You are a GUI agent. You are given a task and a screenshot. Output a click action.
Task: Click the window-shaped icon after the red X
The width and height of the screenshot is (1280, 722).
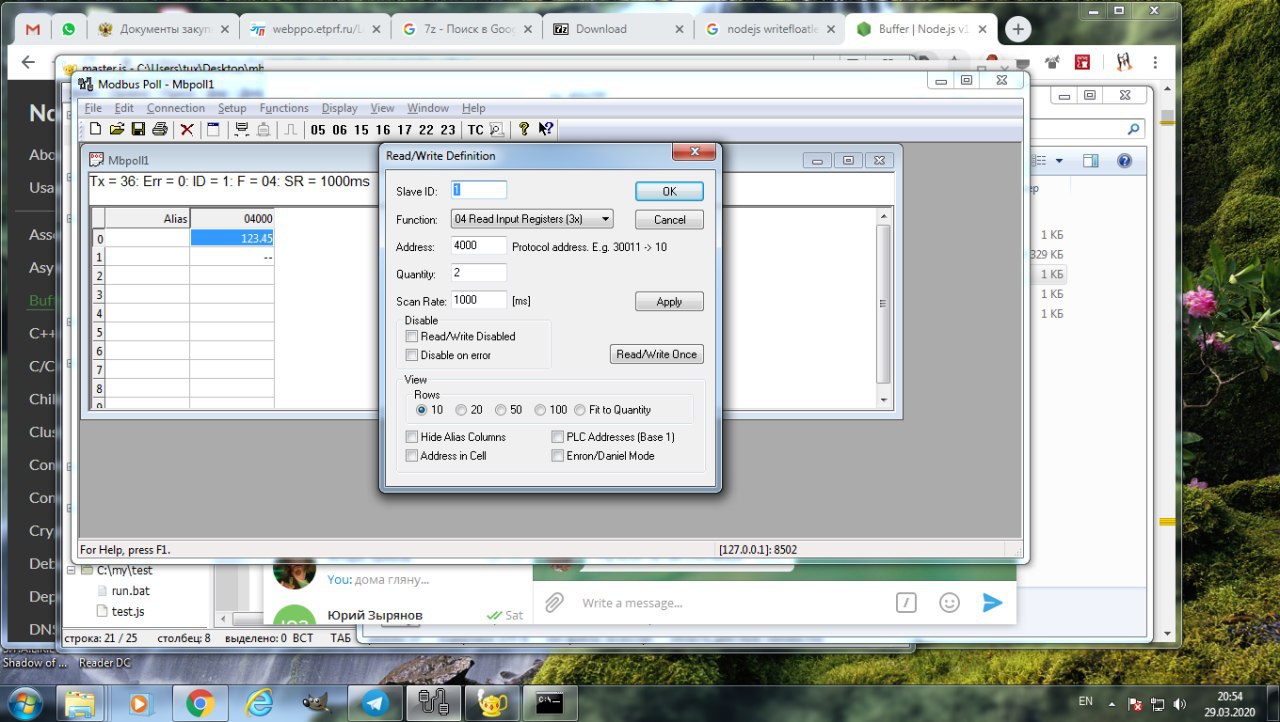click(212, 129)
